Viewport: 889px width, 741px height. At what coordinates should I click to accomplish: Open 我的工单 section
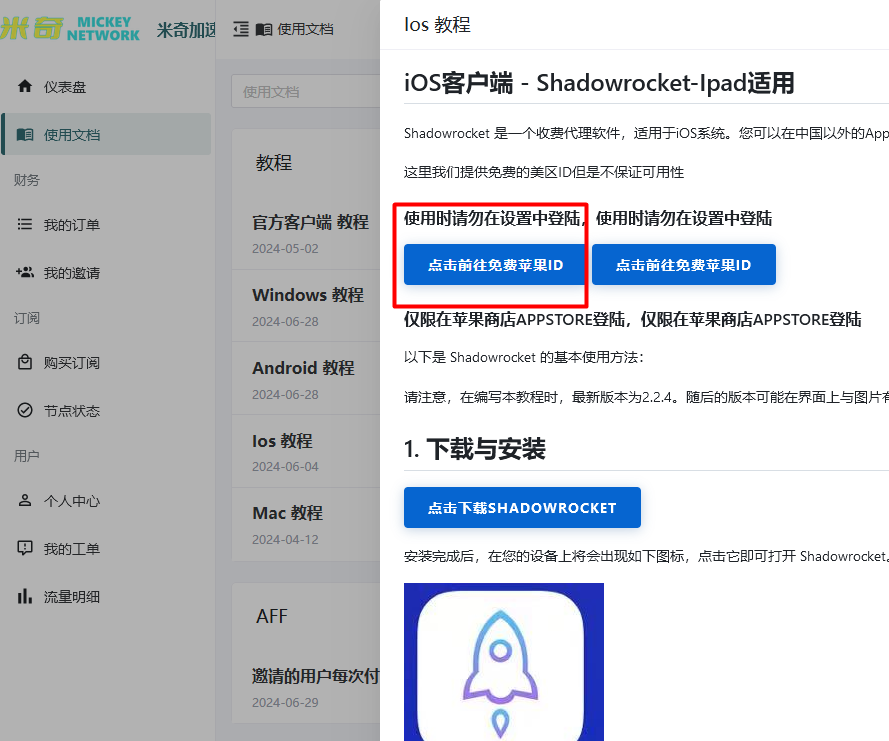point(106,548)
